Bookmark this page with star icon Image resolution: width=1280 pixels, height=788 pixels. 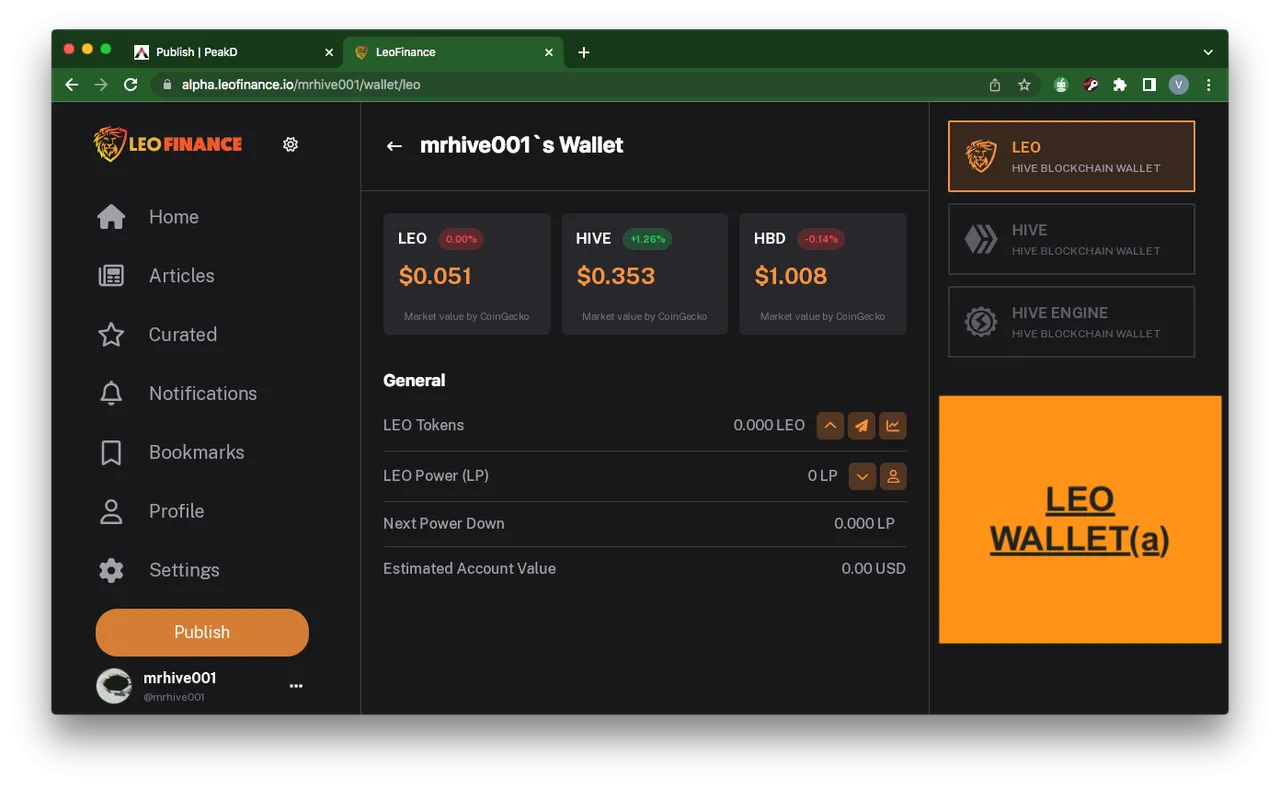point(1024,85)
